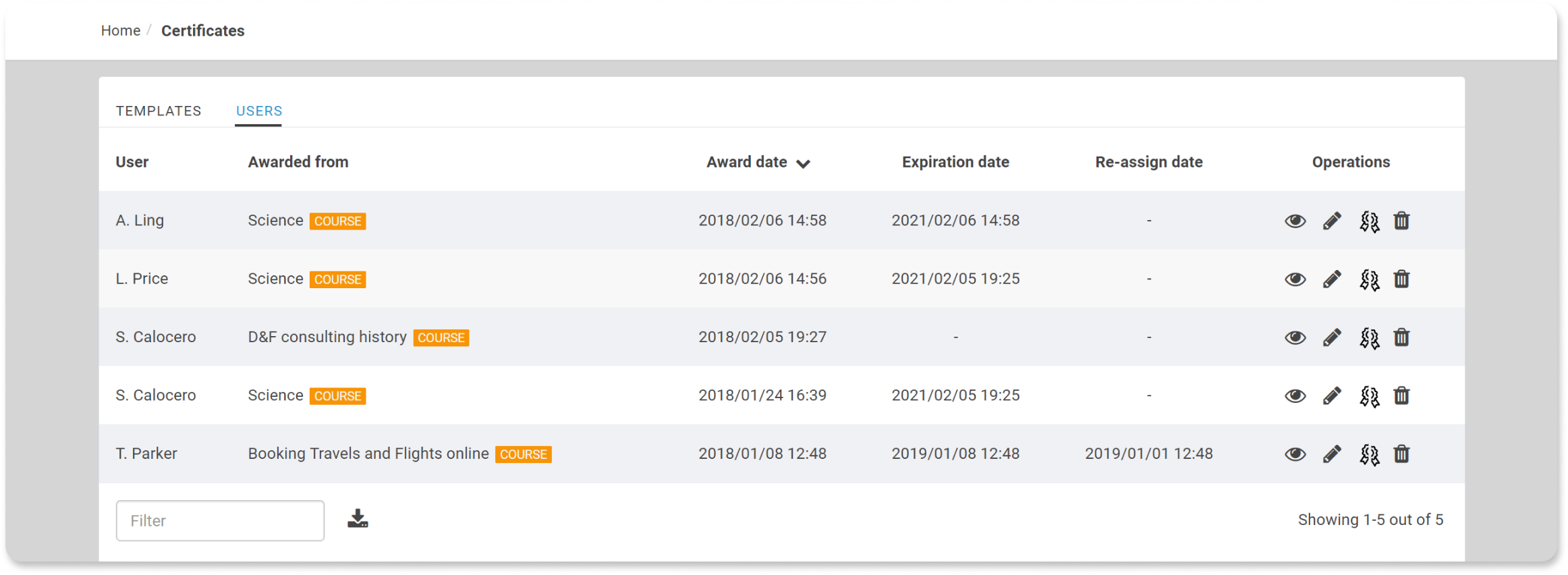Delete A. Ling's certificate with trash icon

click(x=1401, y=221)
